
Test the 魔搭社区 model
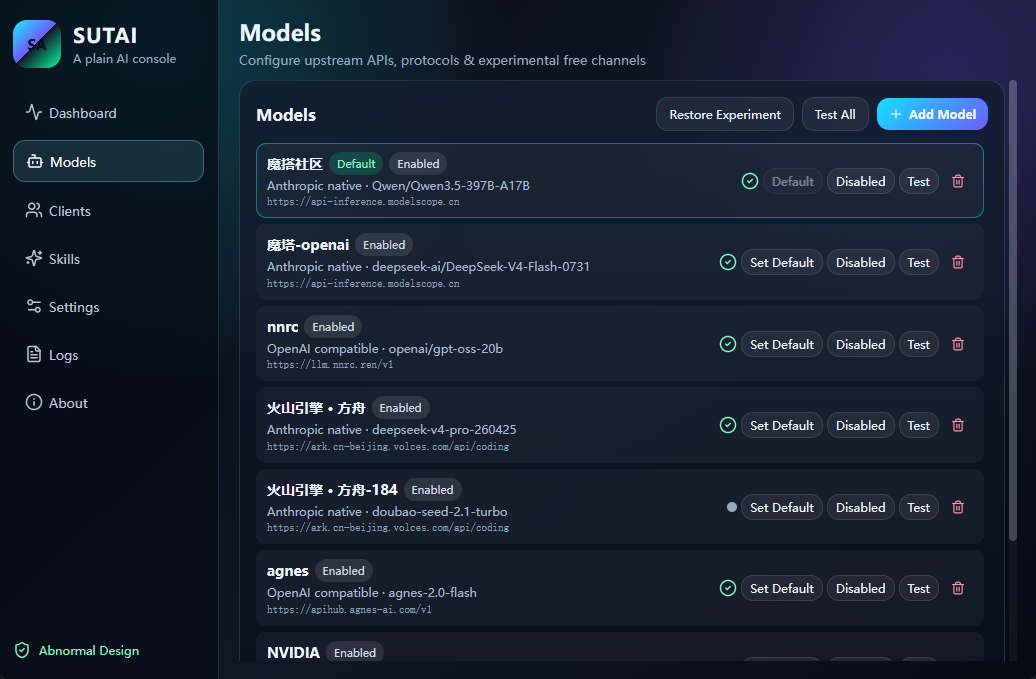click(918, 181)
